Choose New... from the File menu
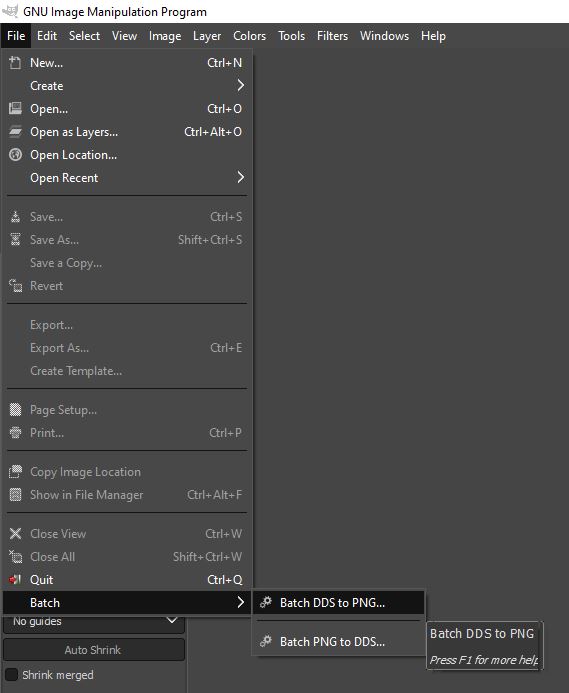The height and width of the screenshot is (693, 569). (x=127, y=63)
